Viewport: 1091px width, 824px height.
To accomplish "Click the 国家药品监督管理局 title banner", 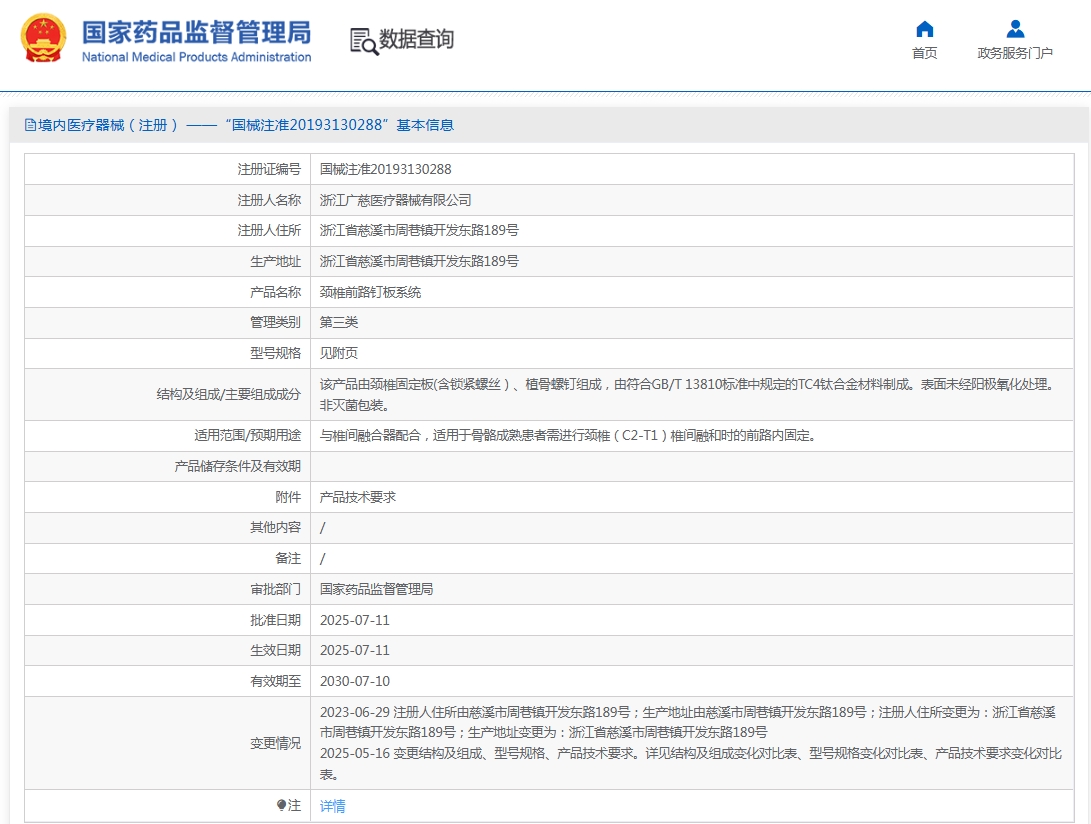I will 196,33.
